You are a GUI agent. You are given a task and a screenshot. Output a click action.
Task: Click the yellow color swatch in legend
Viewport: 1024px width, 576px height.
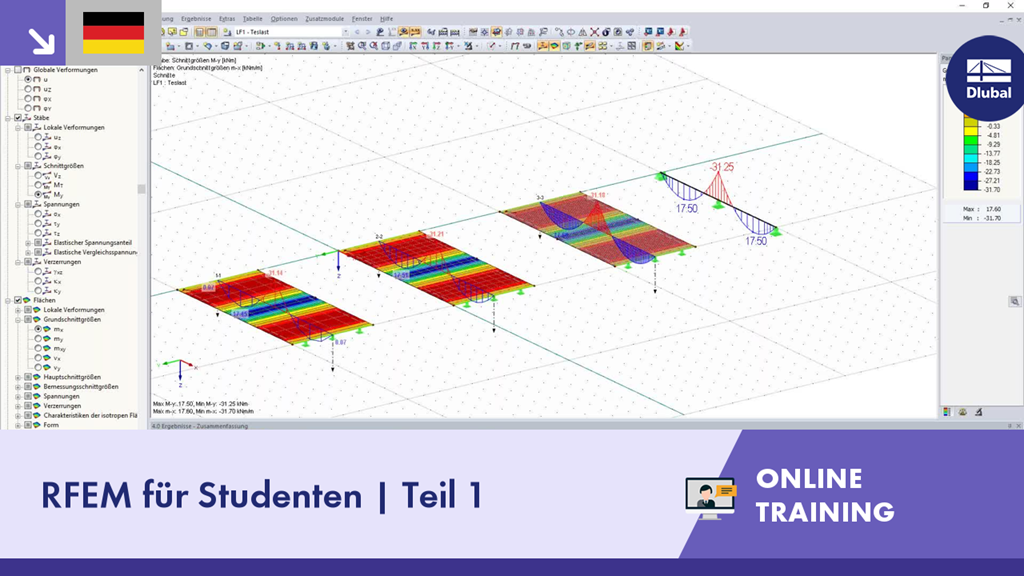pos(971,131)
